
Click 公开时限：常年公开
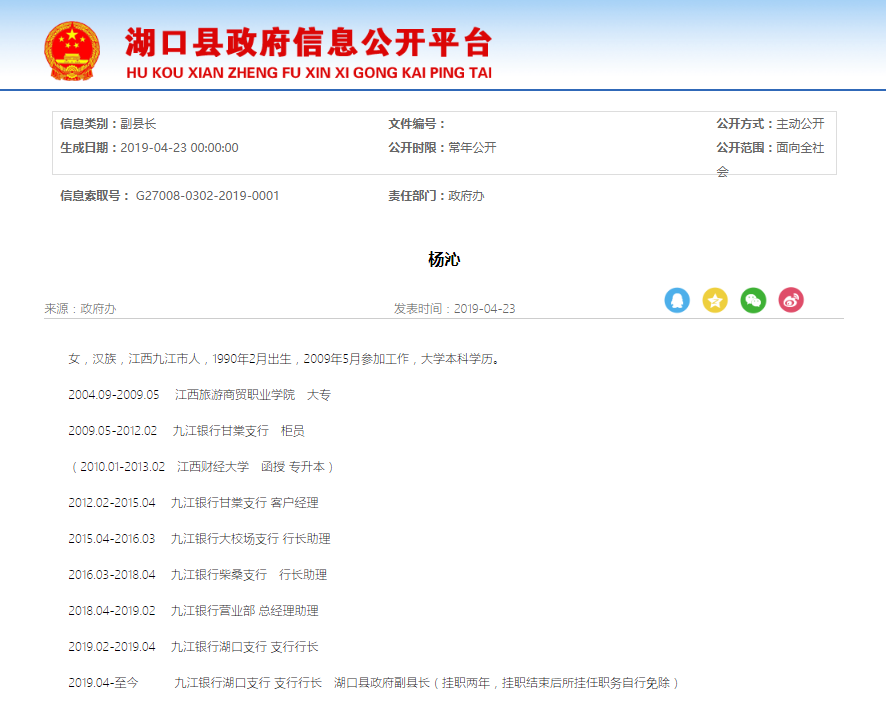442,147
